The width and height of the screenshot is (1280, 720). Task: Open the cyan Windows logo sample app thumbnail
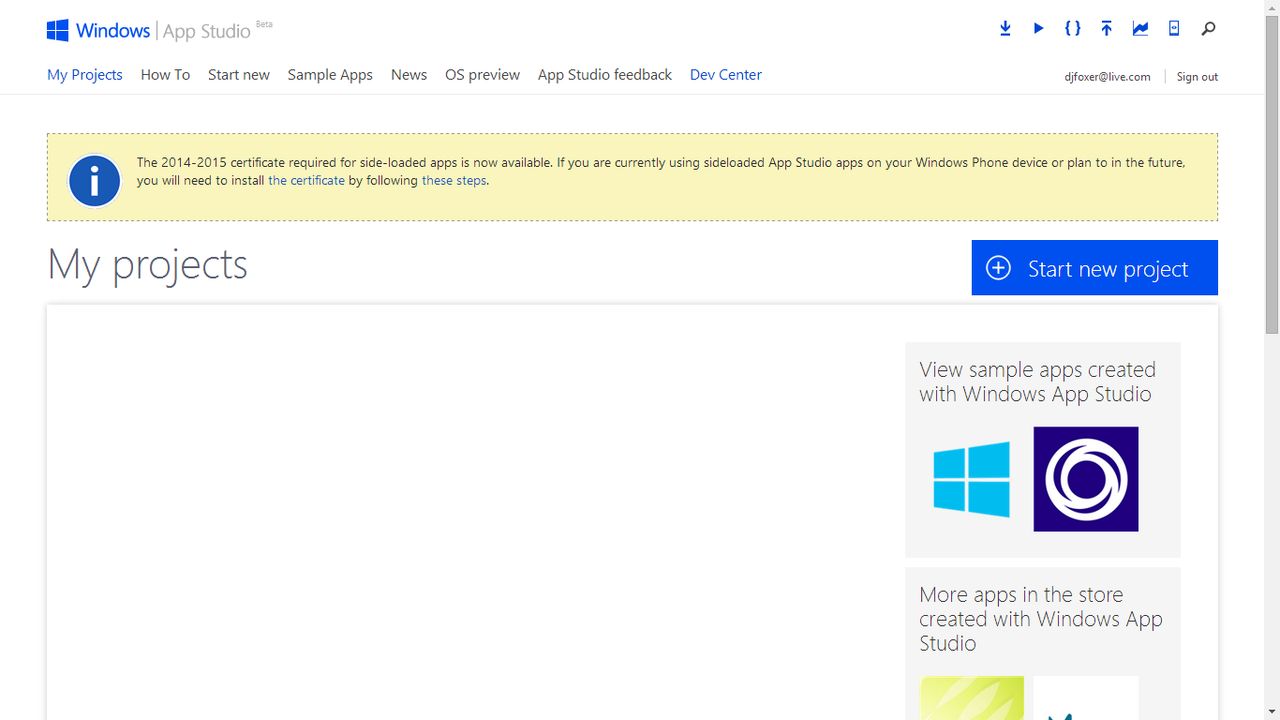[x=971, y=479]
